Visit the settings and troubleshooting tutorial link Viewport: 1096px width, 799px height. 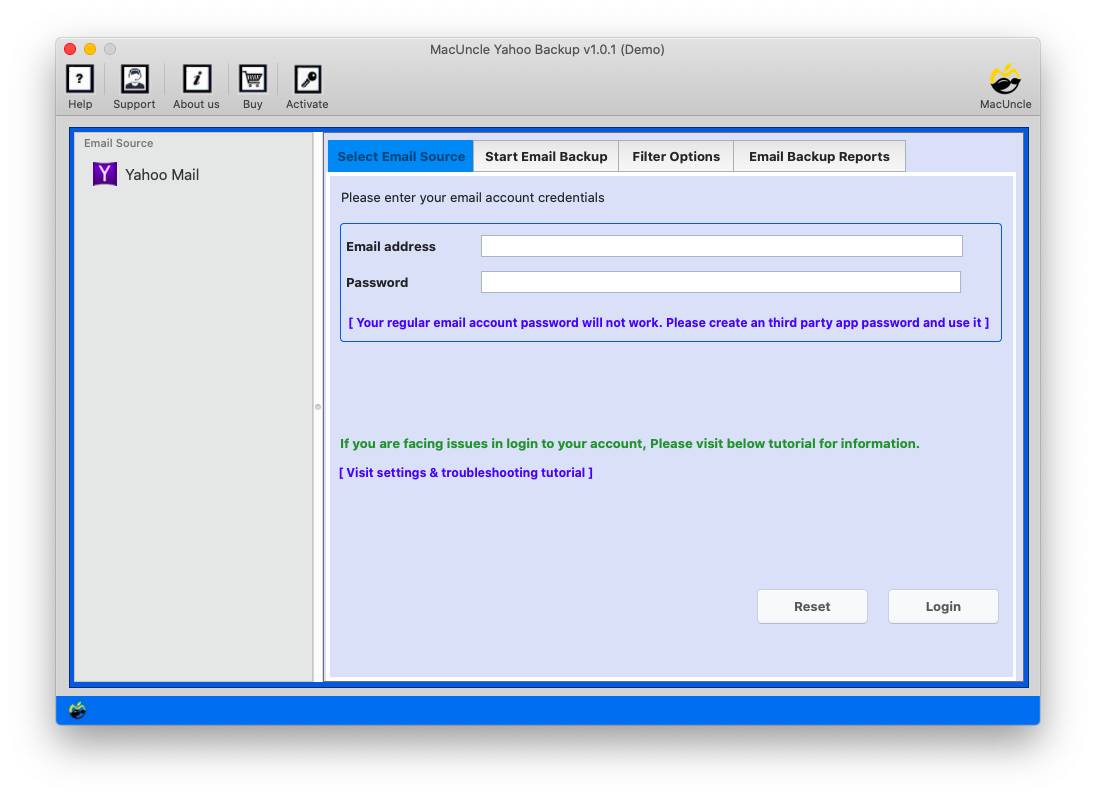pos(466,472)
